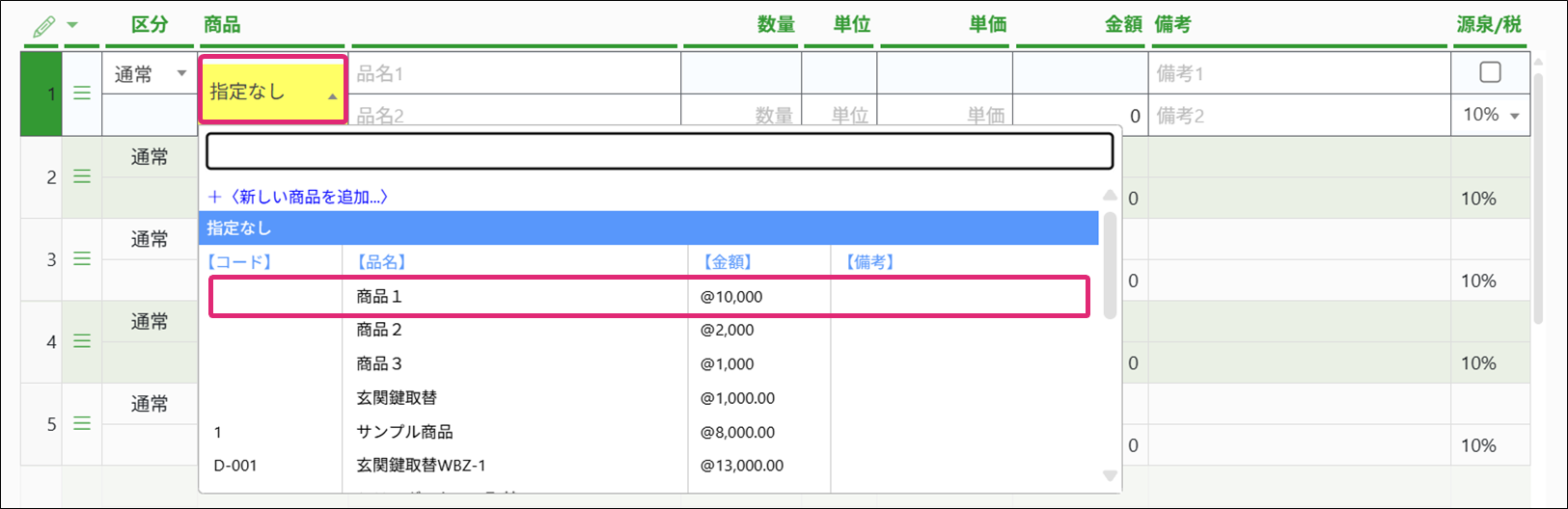
Task: Open the 通常 category dropdown in row 1
Action: [x=150, y=74]
